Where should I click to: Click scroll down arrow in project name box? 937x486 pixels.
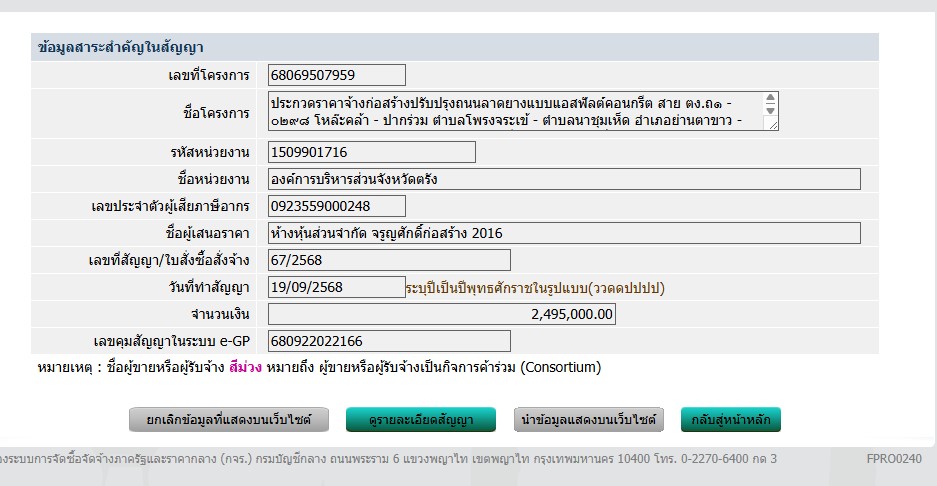click(x=771, y=111)
